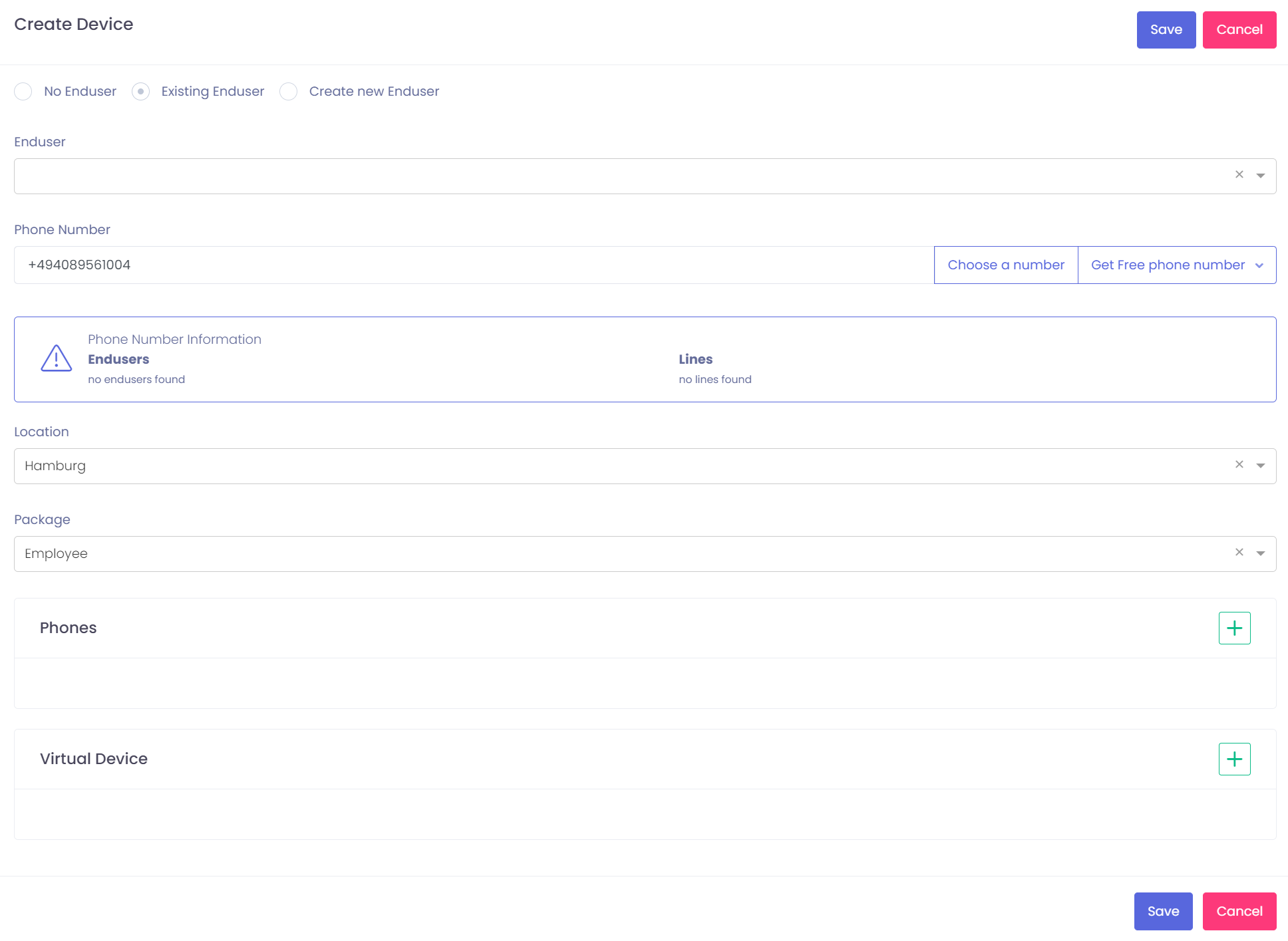Clear the Hamburg location selection
The height and width of the screenshot is (941, 1288).
[x=1239, y=464]
